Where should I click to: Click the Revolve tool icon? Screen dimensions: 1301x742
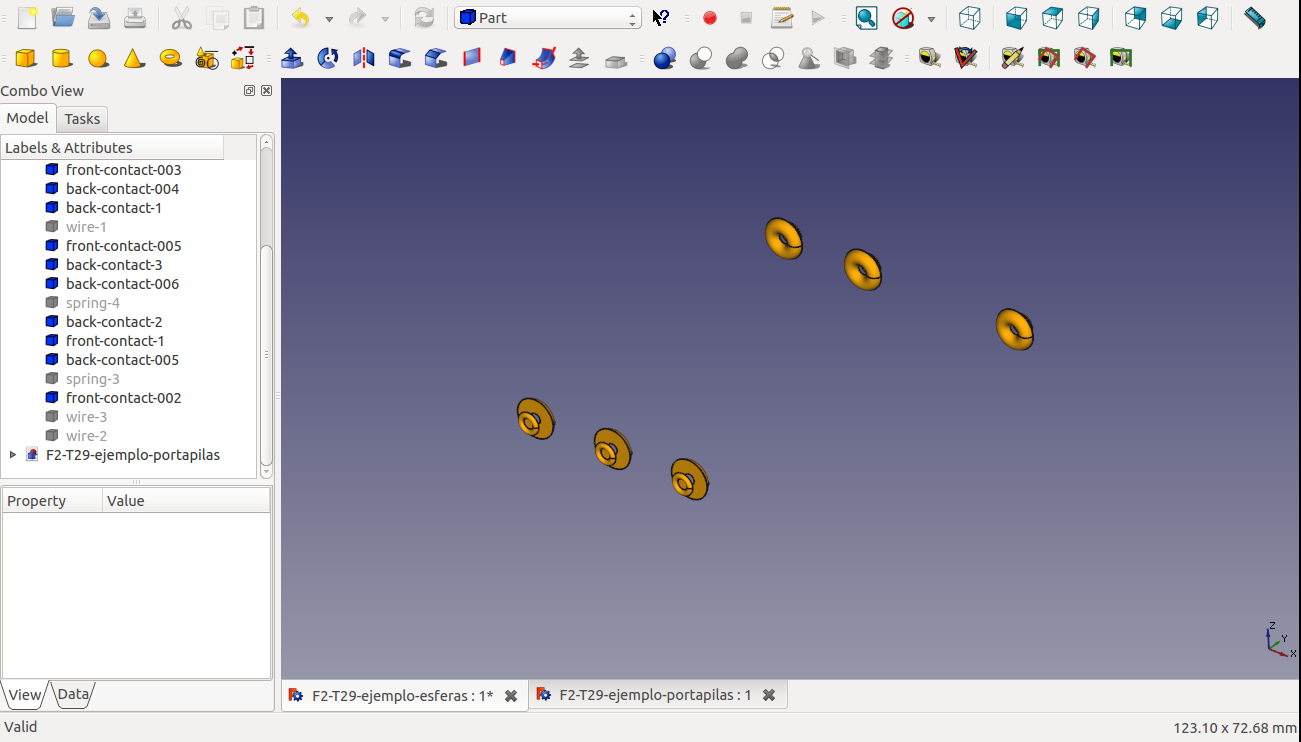click(x=328, y=58)
